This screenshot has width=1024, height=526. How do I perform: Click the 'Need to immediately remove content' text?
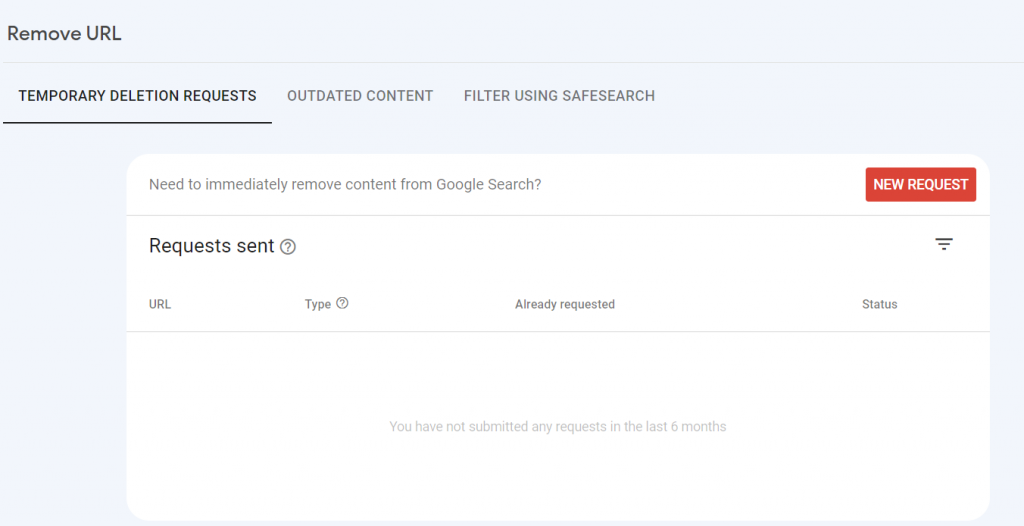[345, 184]
